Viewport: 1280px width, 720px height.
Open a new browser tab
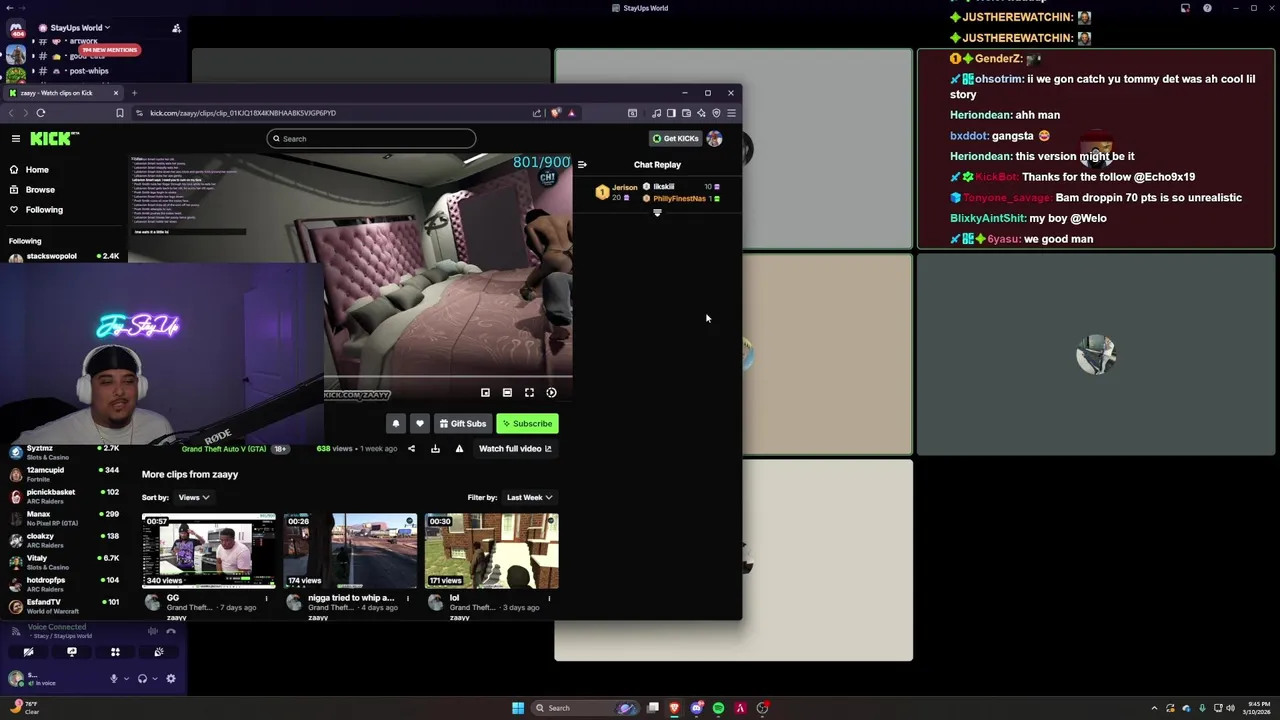pyautogui.click(x=134, y=93)
